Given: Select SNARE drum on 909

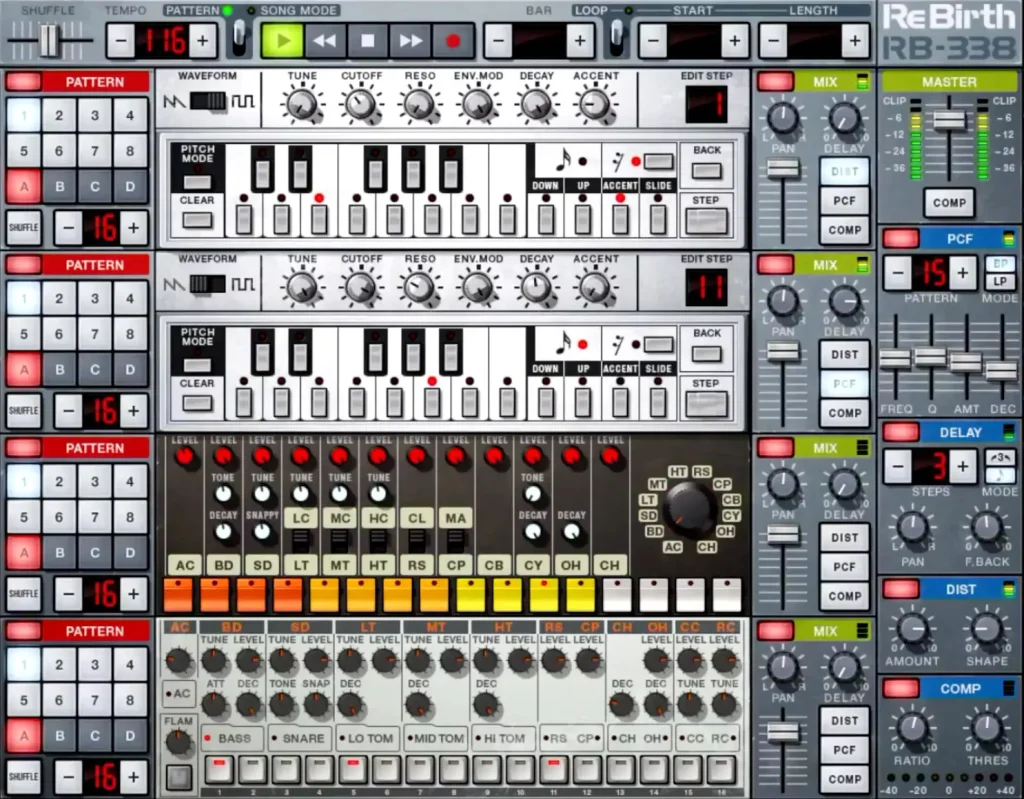Looking at the screenshot, I should [x=300, y=738].
